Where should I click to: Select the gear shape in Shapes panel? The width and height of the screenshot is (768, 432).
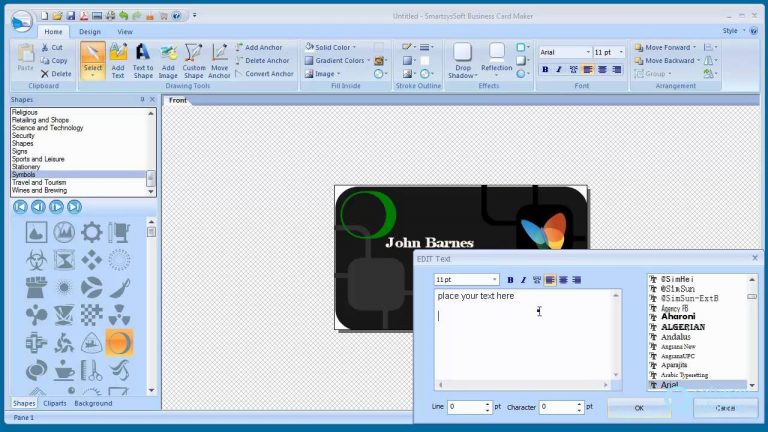91,233
